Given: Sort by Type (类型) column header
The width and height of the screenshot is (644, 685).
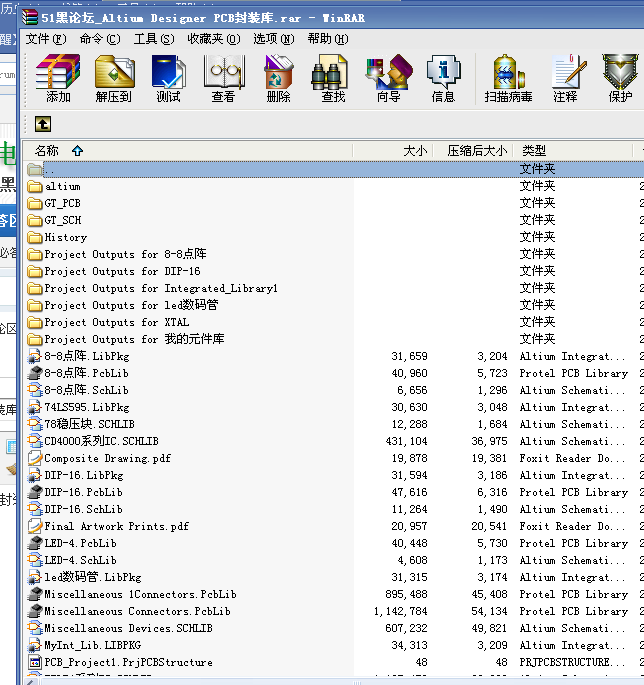Looking at the screenshot, I should tap(572, 151).
